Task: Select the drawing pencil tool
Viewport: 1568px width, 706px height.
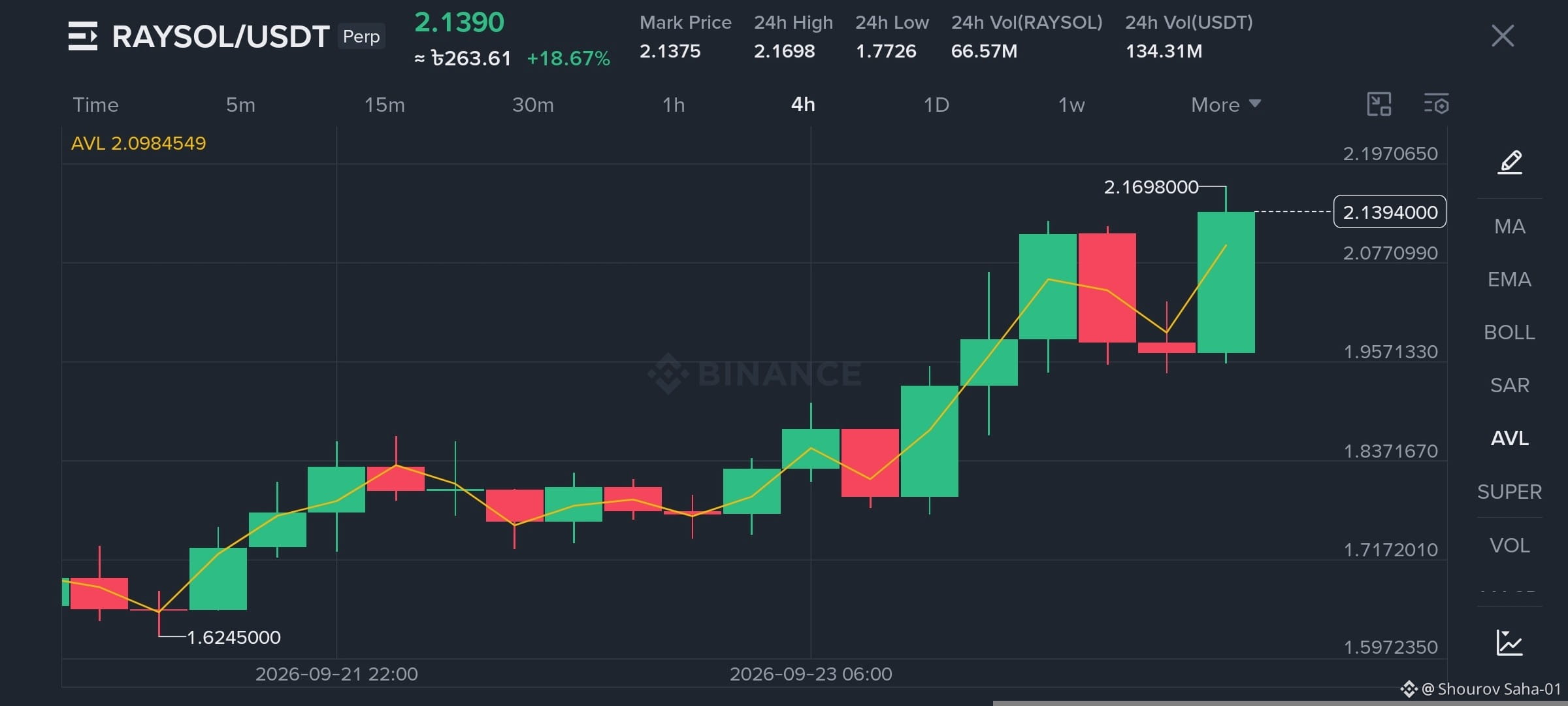Action: 1510,162
